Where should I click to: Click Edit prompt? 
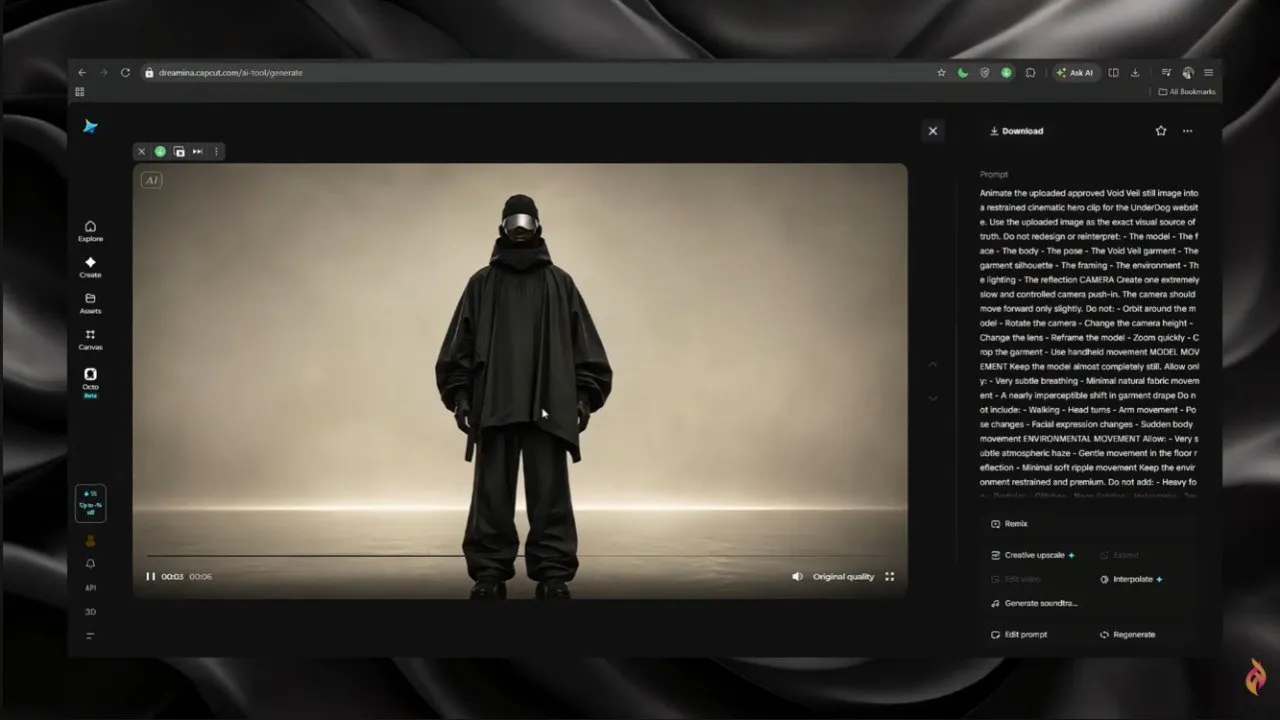[1019, 635]
